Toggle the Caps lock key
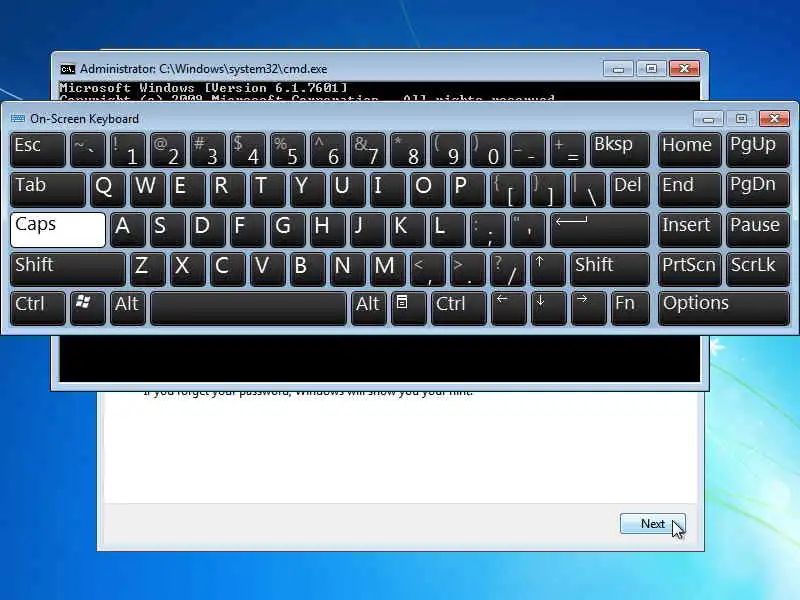The height and width of the screenshot is (600, 800). coord(58,230)
